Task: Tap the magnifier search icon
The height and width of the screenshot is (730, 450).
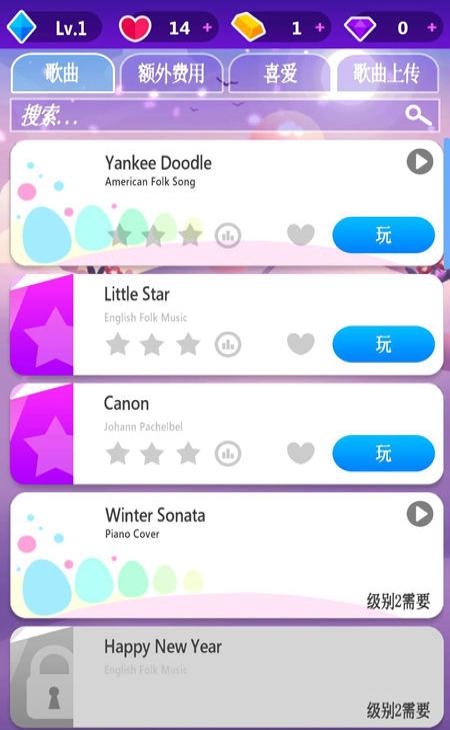Action: click(418, 115)
